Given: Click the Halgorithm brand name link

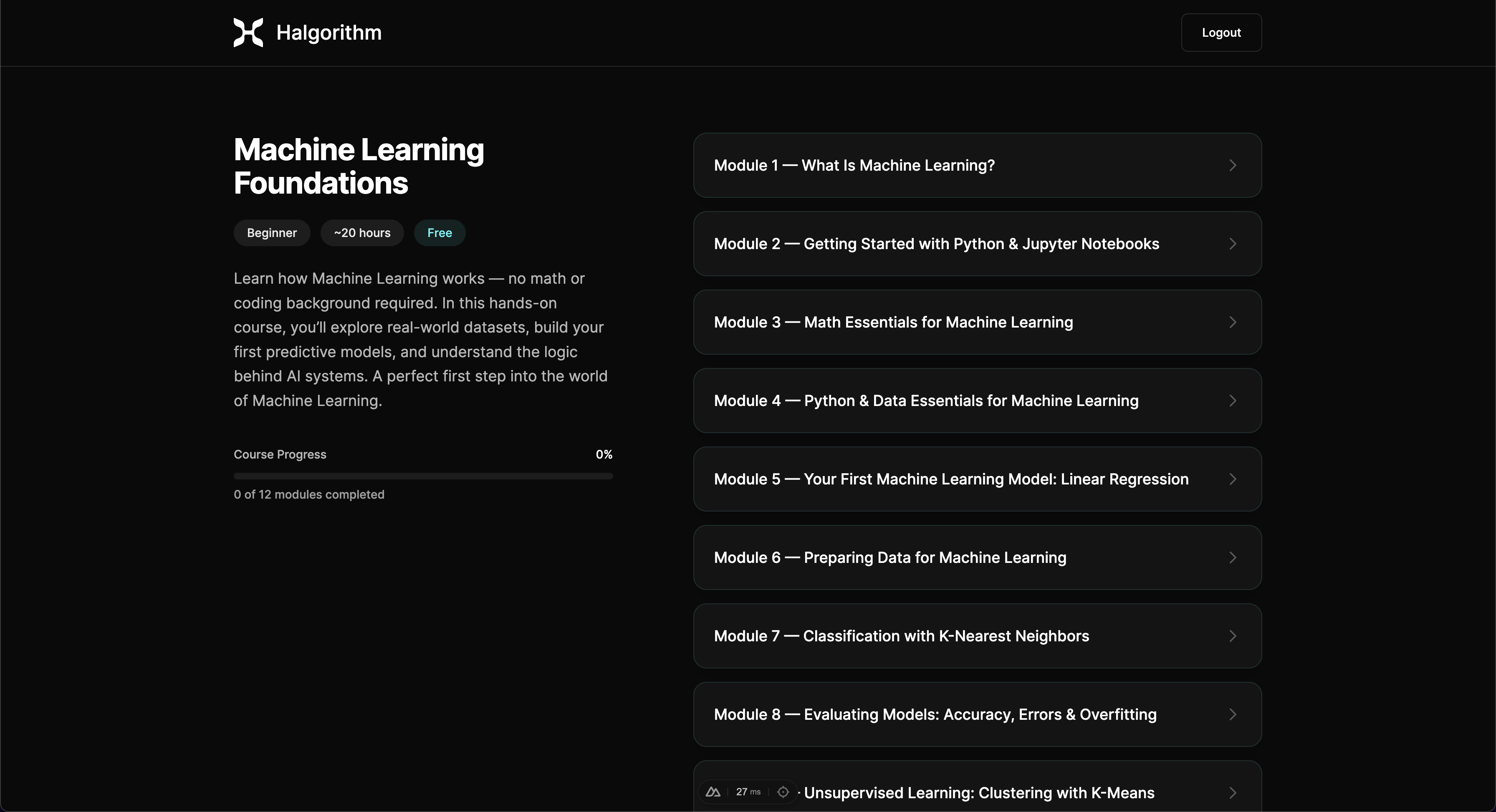Looking at the screenshot, I should [329, 33].
